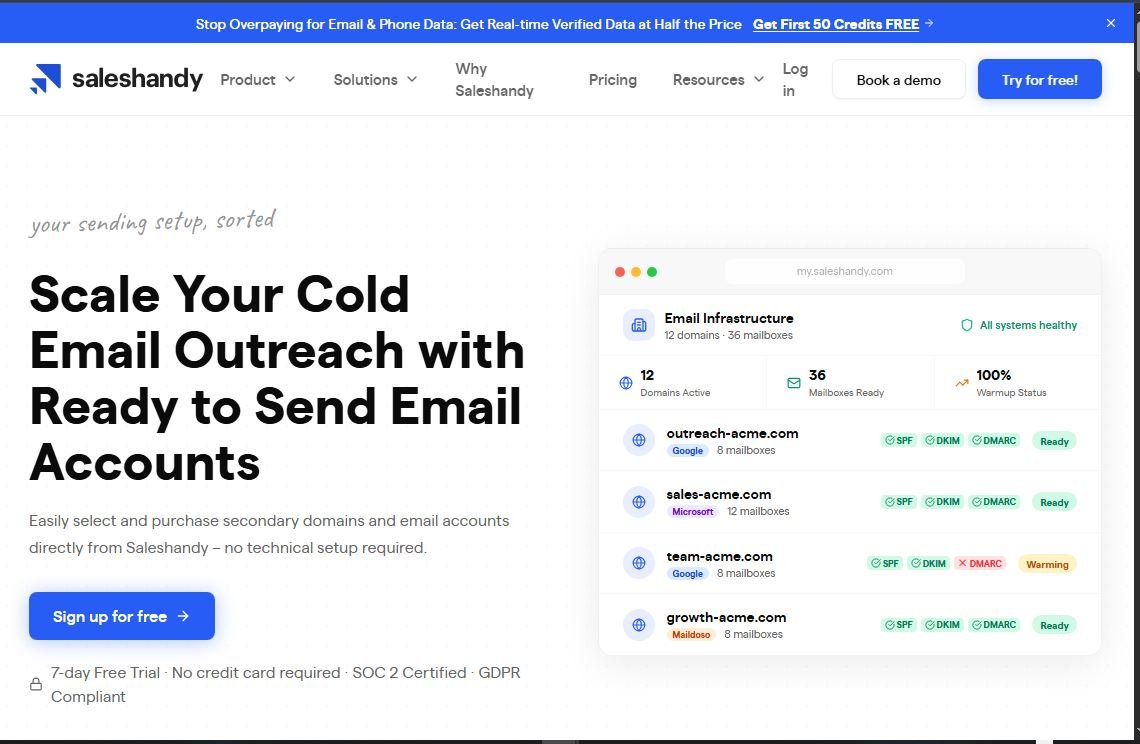The image size is (1140, 744).
Task: Open the Why Saleshandy page
Action: coord(494,79)
